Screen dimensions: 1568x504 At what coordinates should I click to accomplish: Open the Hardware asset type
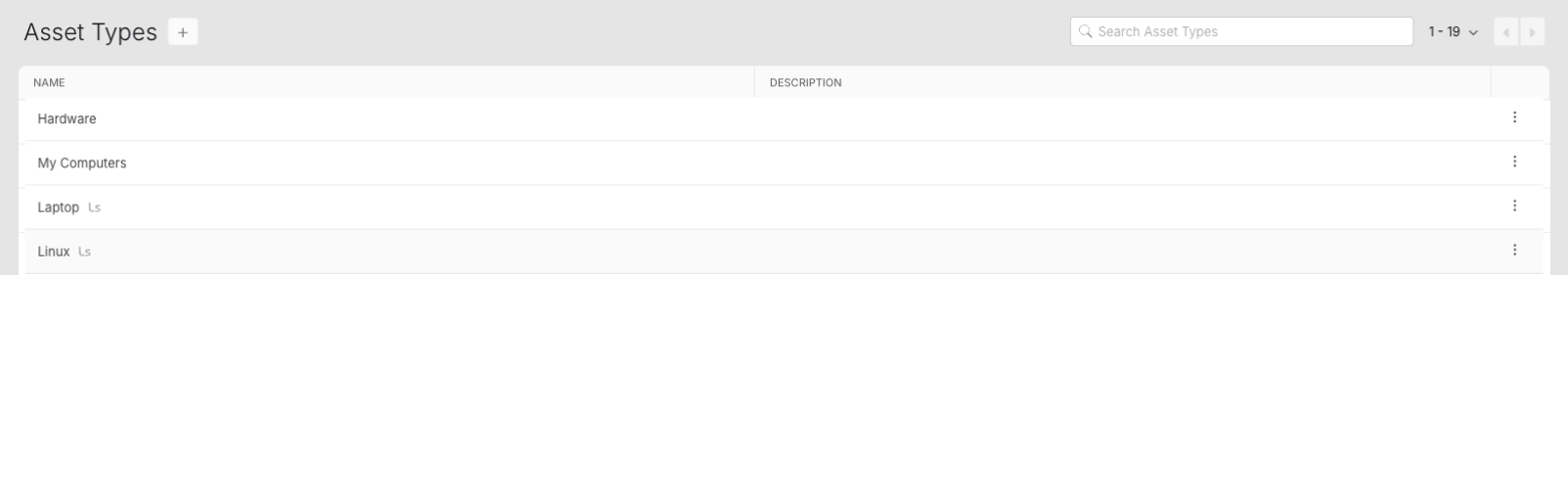(67, 118)
